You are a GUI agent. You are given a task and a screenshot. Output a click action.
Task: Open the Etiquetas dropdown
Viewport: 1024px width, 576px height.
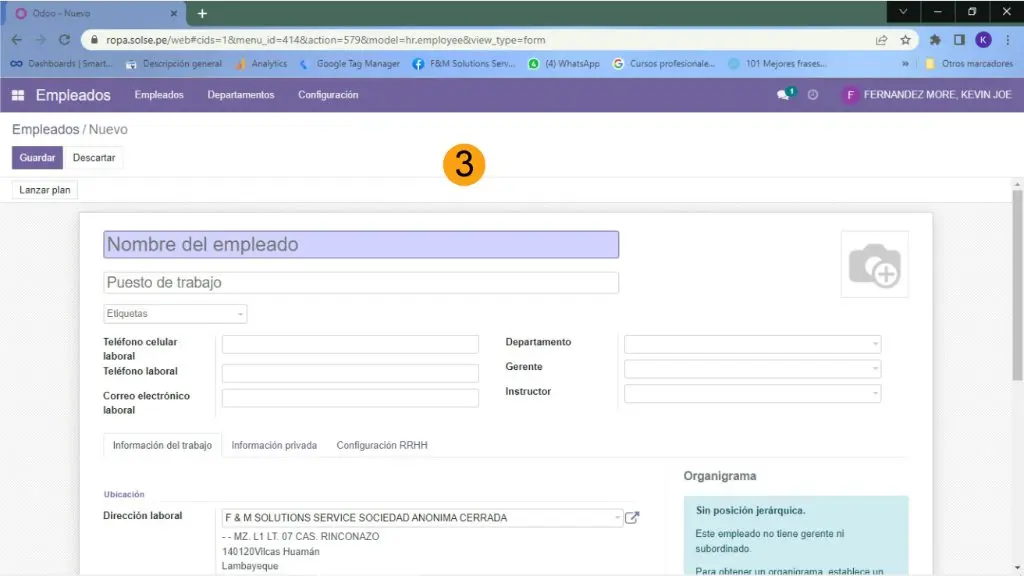[x=175, y=314]
